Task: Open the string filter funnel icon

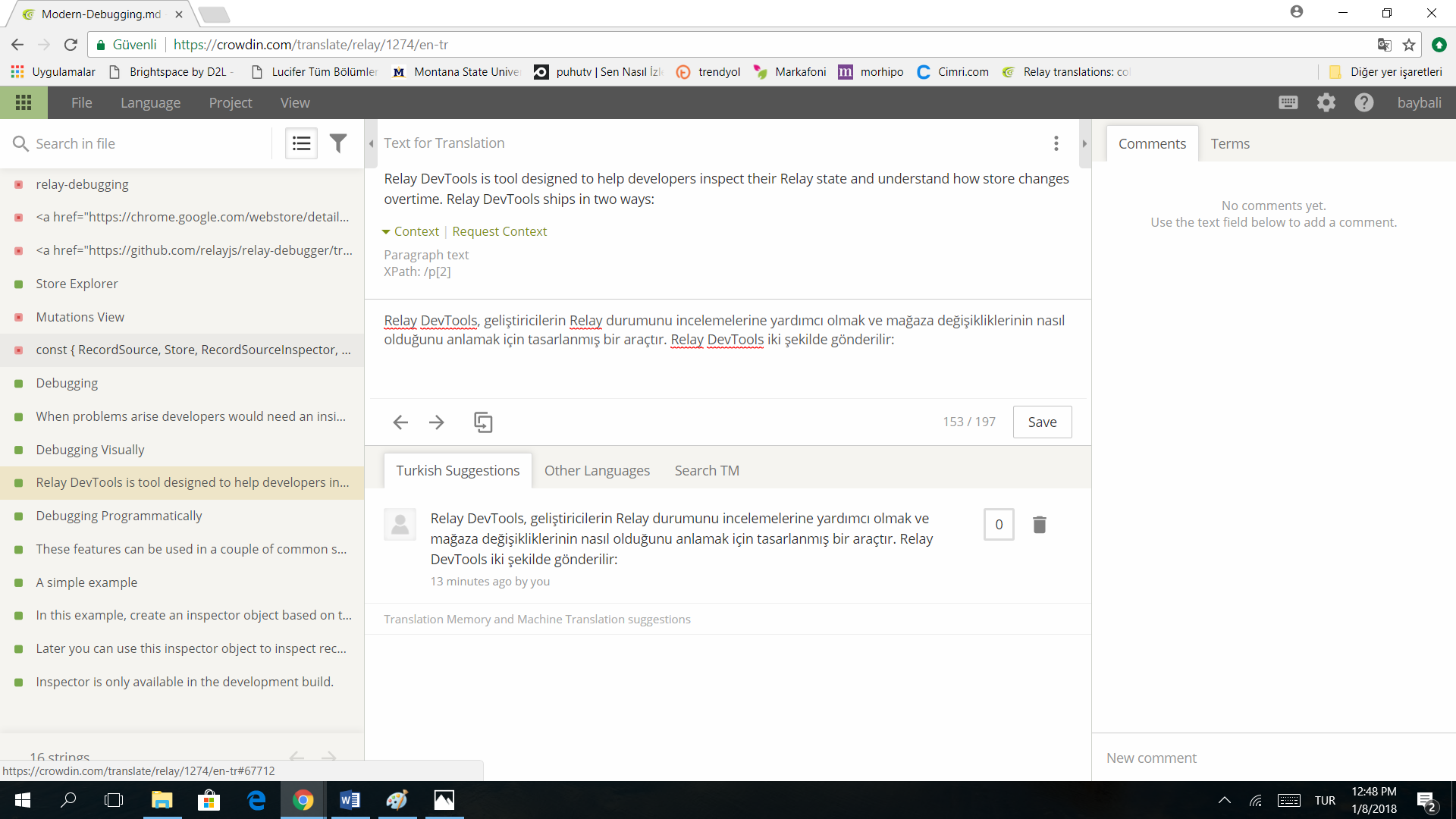Action: point(338,143)
